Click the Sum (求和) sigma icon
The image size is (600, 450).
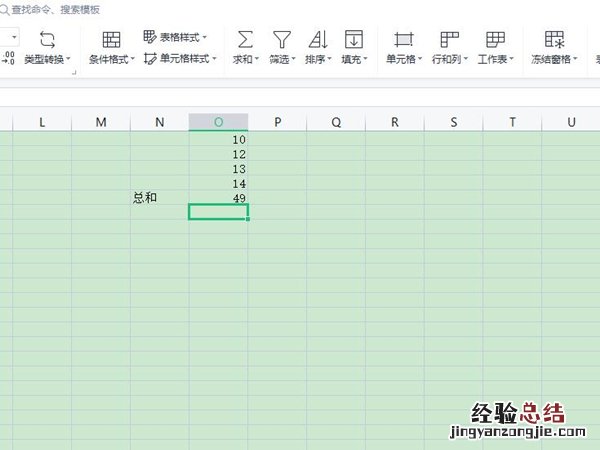[245, 39]
